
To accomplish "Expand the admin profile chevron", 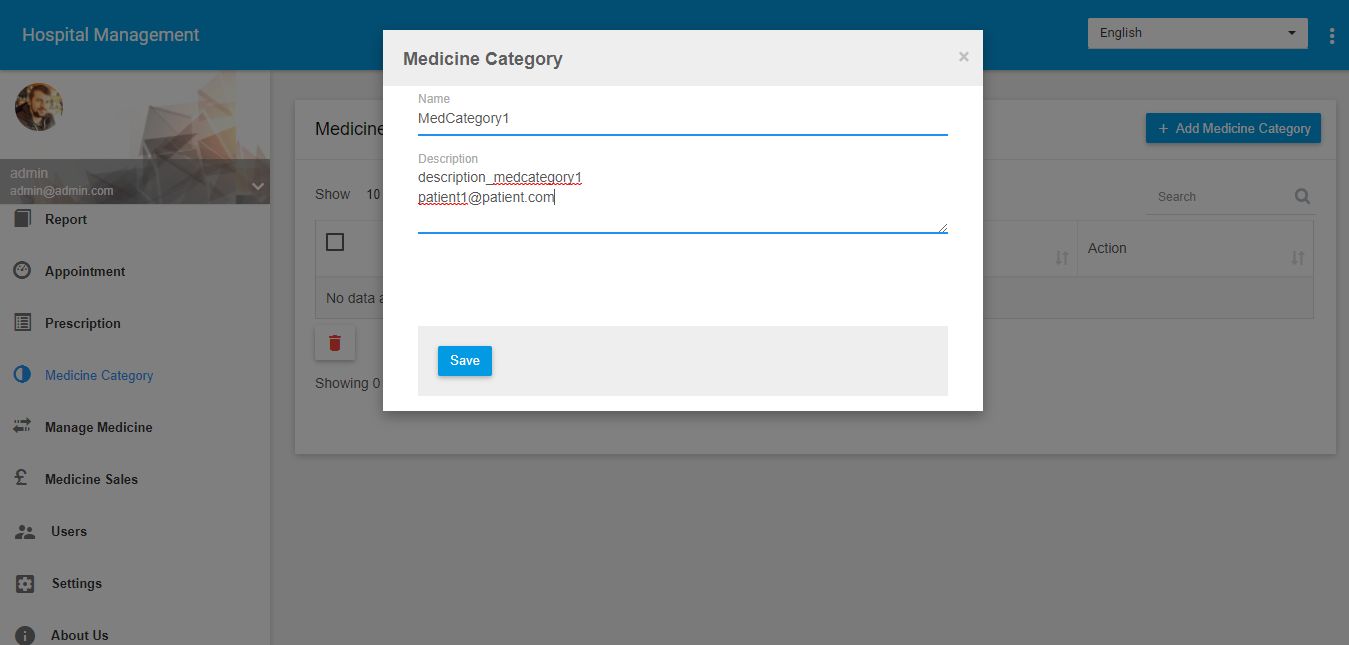I will [257, 186].
